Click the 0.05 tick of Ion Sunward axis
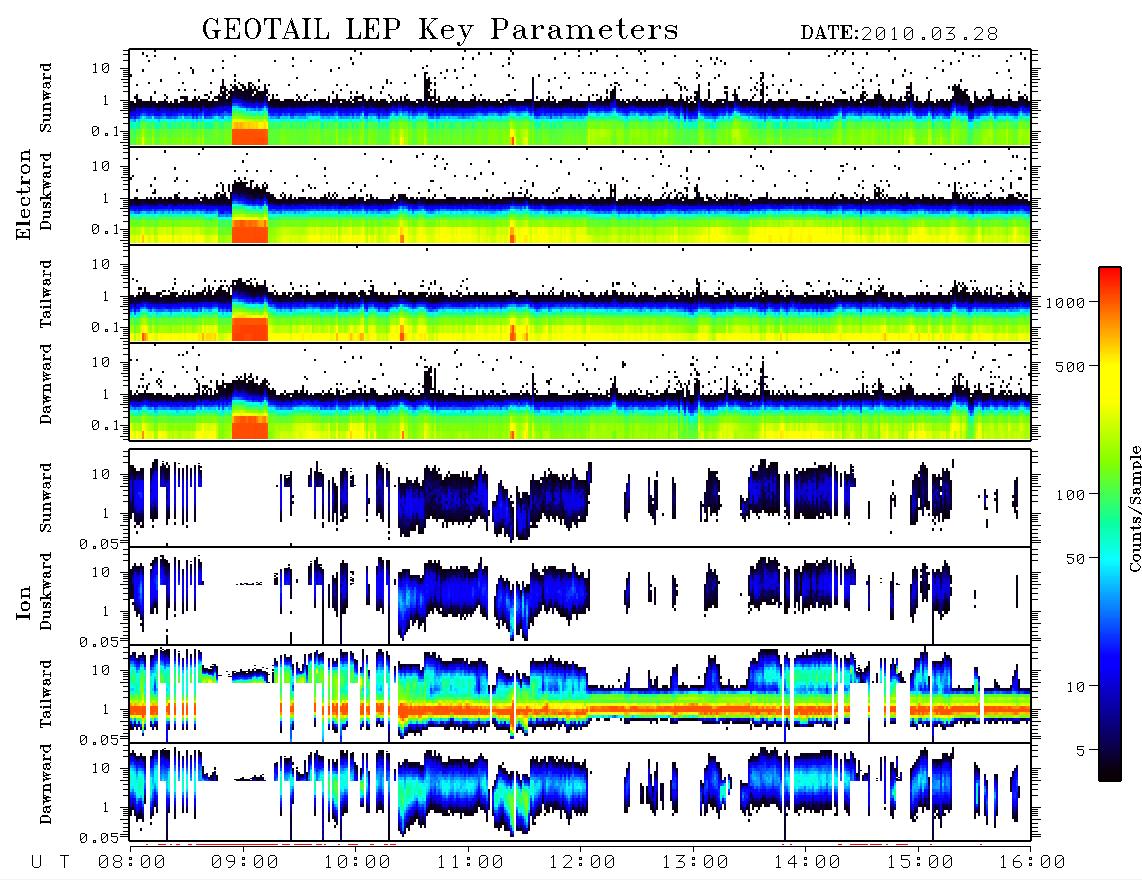The height and width of the screenshot is (880, 1142). 99,543
